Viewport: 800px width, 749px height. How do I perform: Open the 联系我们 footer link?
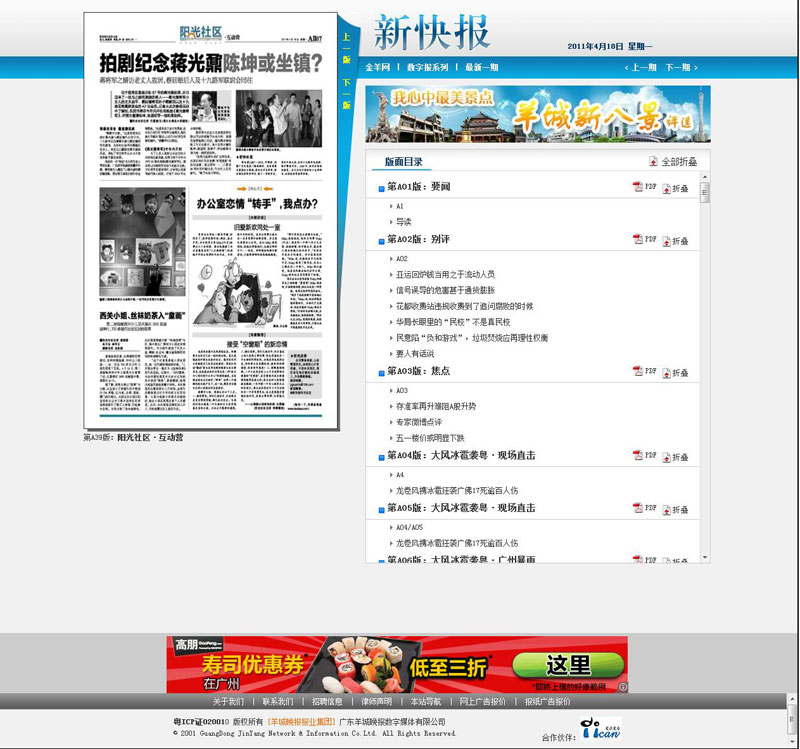[278, 702]
